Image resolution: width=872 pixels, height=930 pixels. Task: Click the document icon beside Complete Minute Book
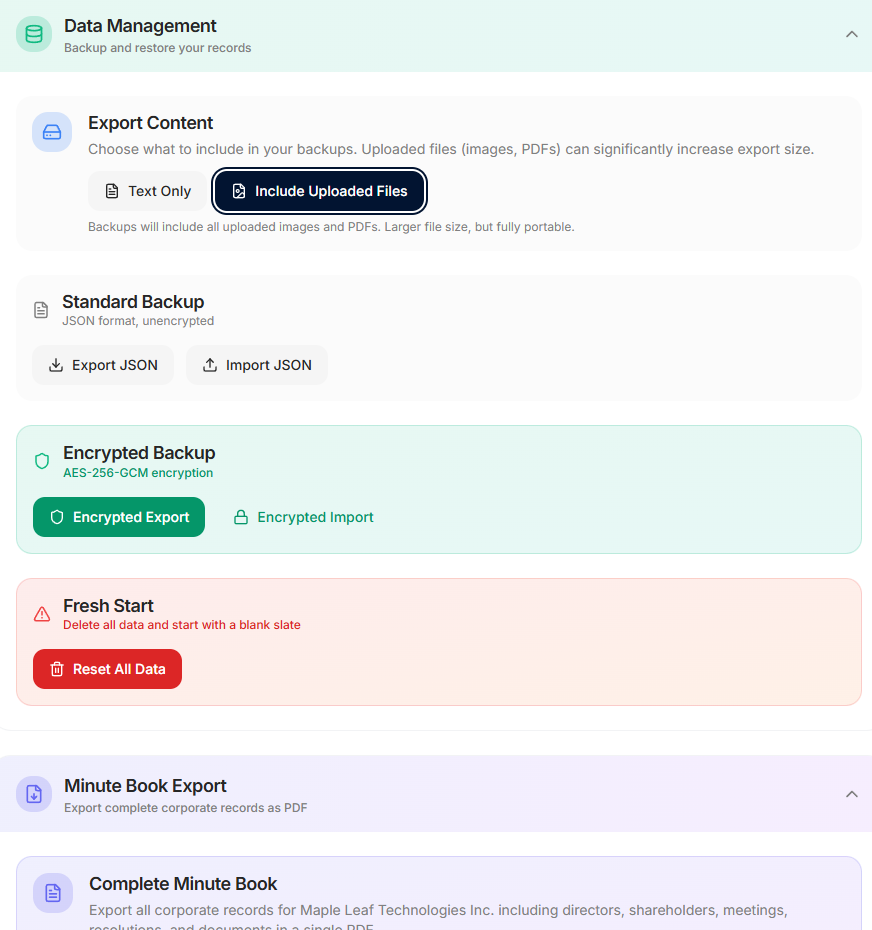(53, 893)
